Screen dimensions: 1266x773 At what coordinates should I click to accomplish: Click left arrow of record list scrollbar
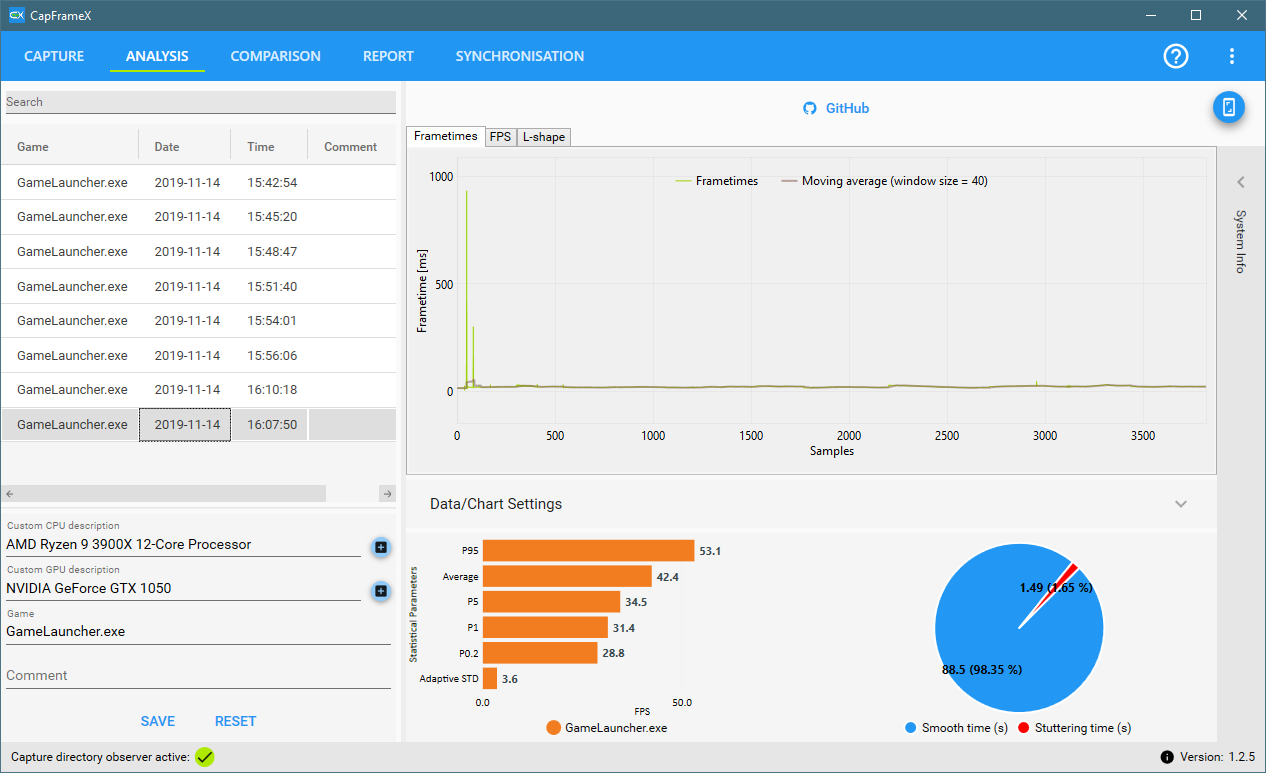click(10, 493)
